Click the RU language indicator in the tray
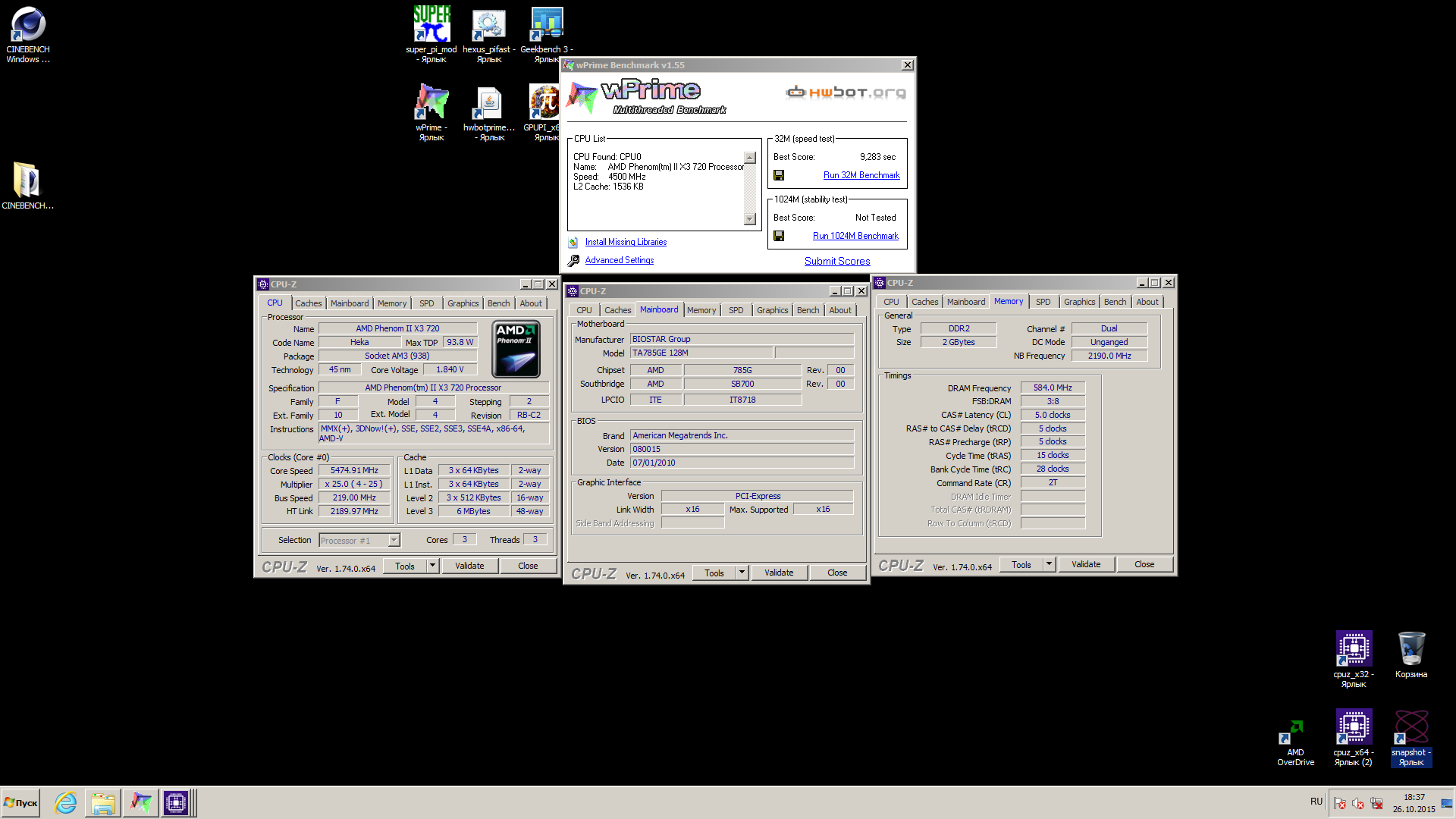Image resolution: width=1456 pixels, height=819 pixels. click(x=1316, y=802)
